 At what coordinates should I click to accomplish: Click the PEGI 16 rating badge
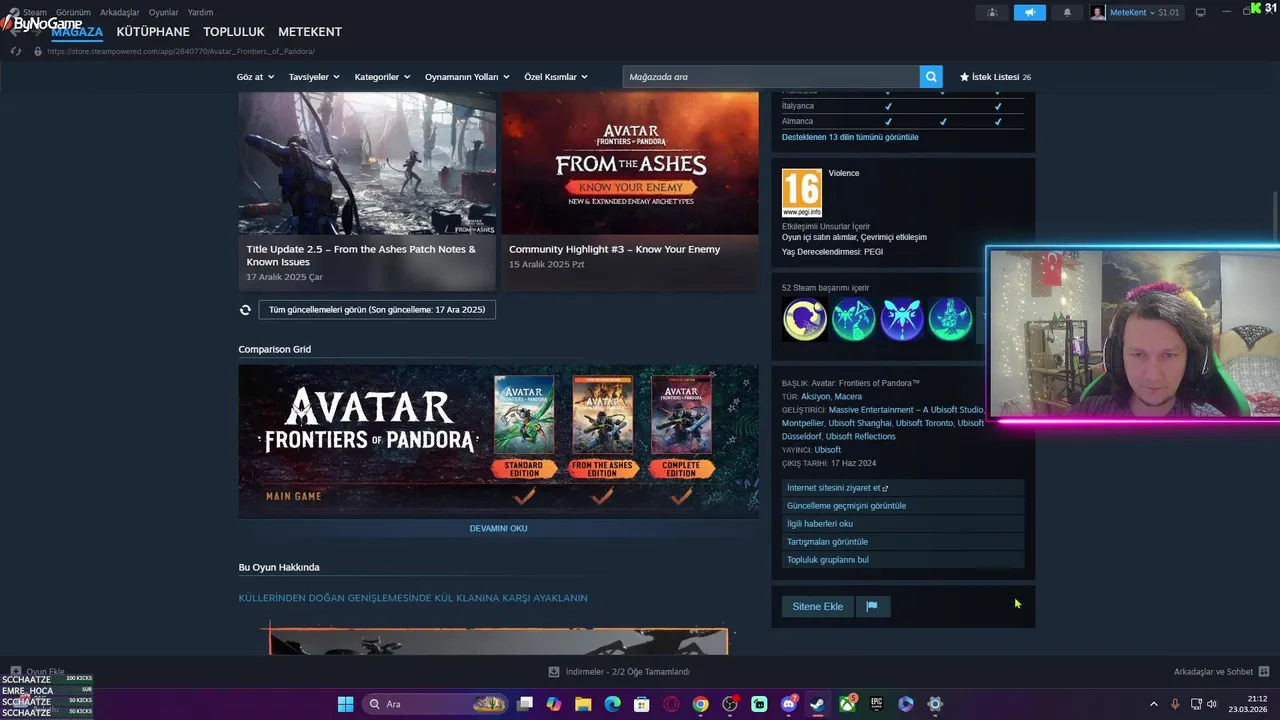(802, 193)
